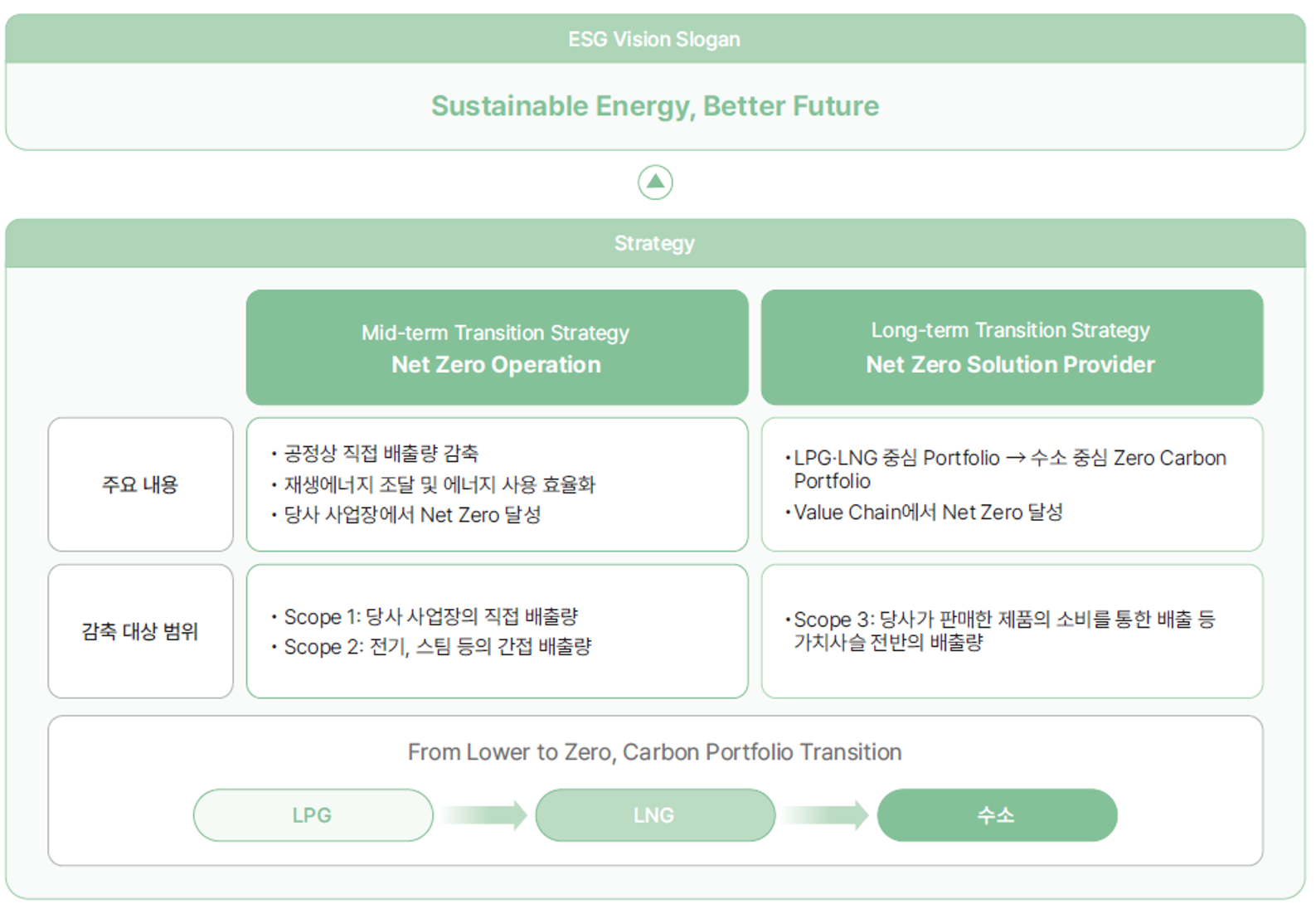Click the upward triangle circle icon
The height and width of the screenshot is (904, 1316).
655,182
